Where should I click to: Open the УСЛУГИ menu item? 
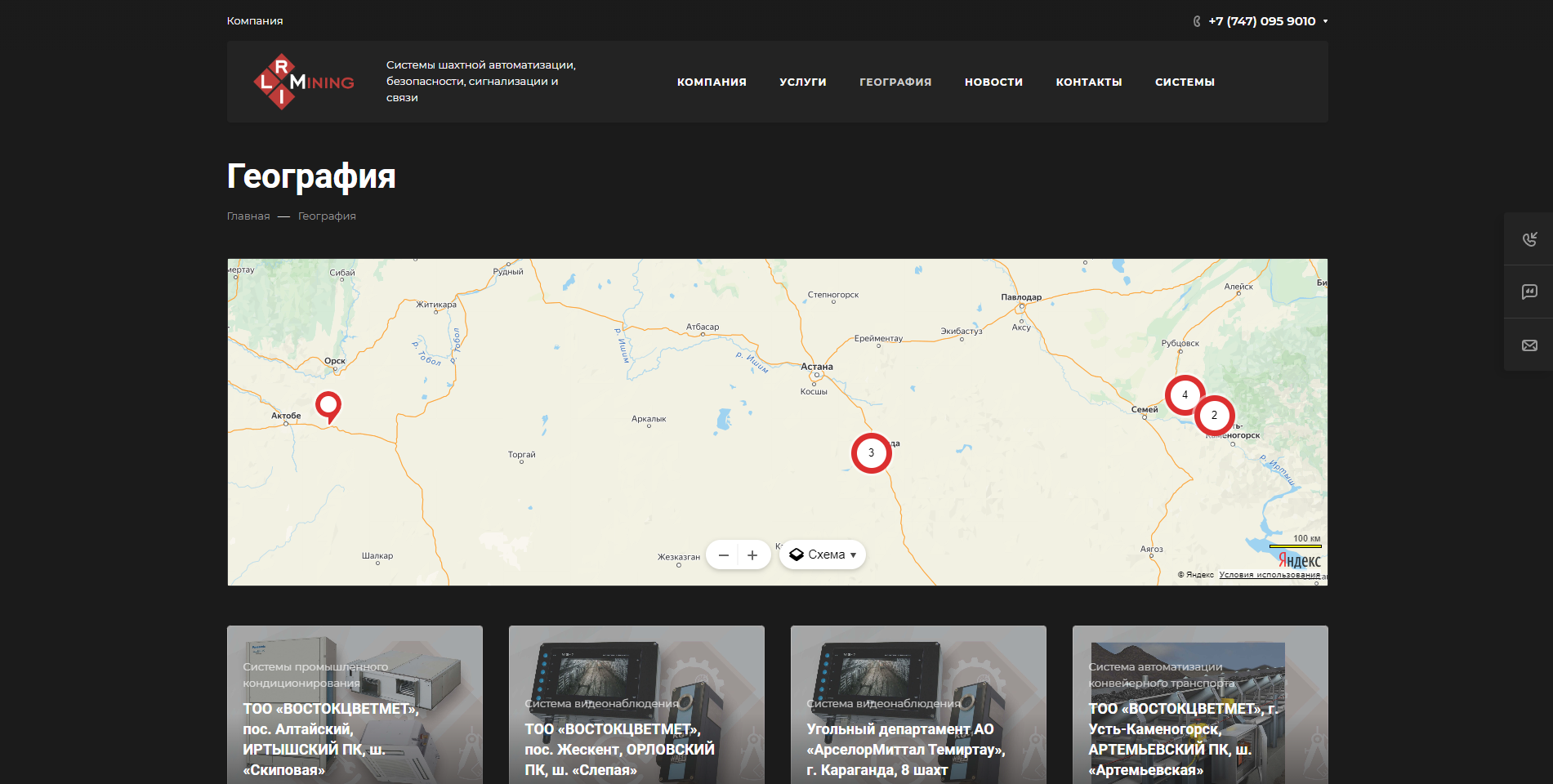coord(803,82)
